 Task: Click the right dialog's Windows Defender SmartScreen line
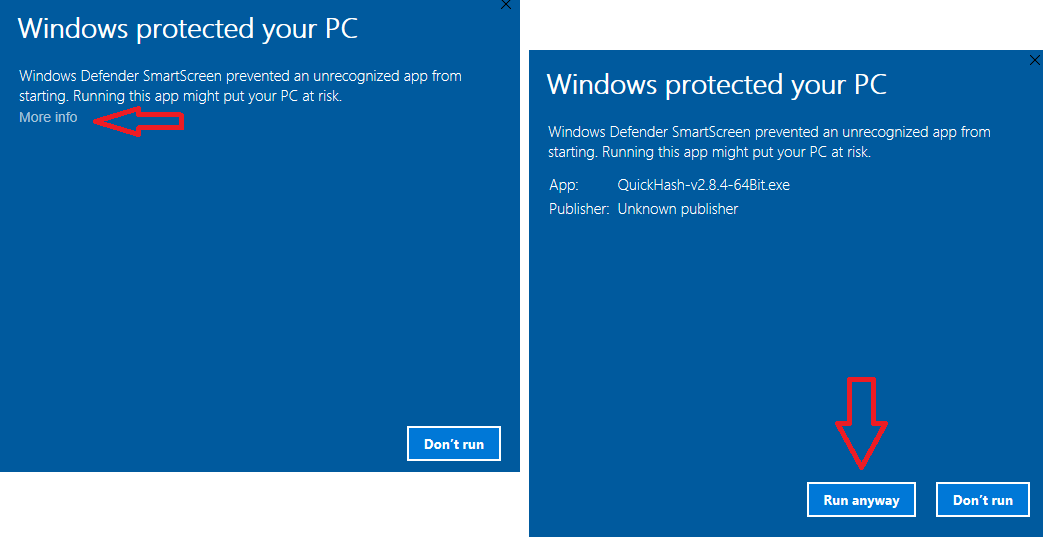point(769,132)
